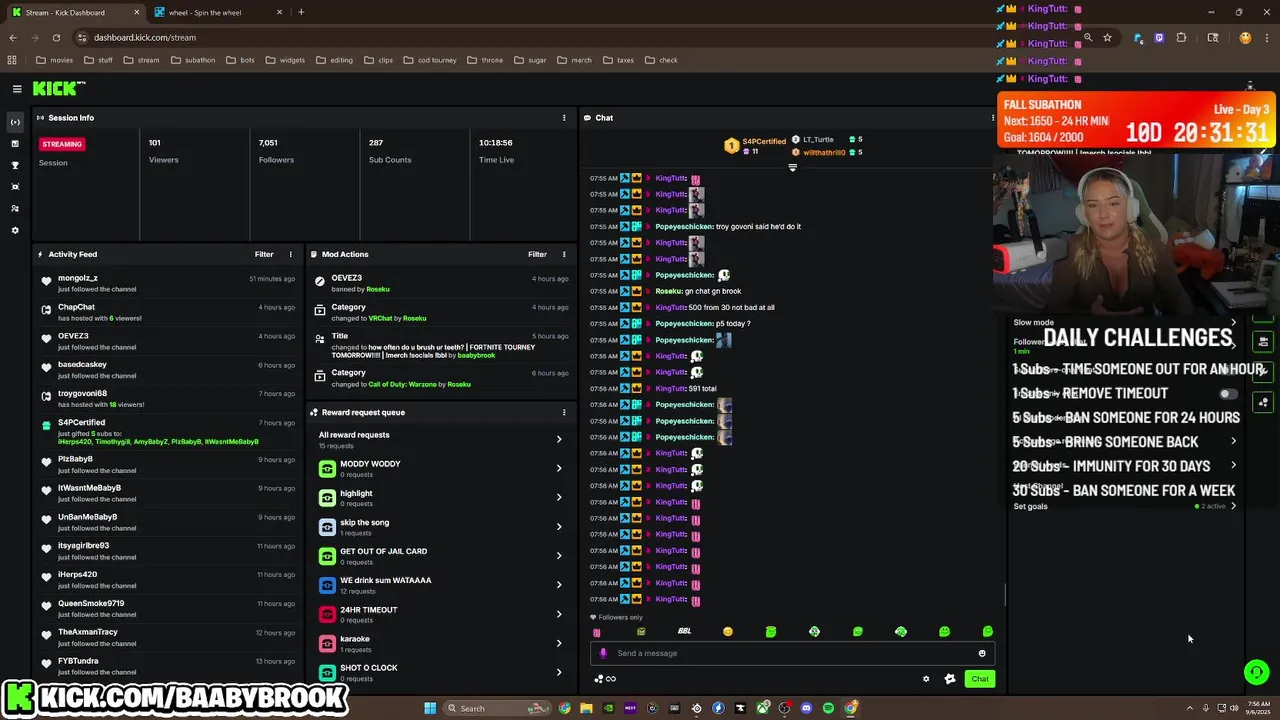Select the Stream sidebar icon

tap(15, 122)
